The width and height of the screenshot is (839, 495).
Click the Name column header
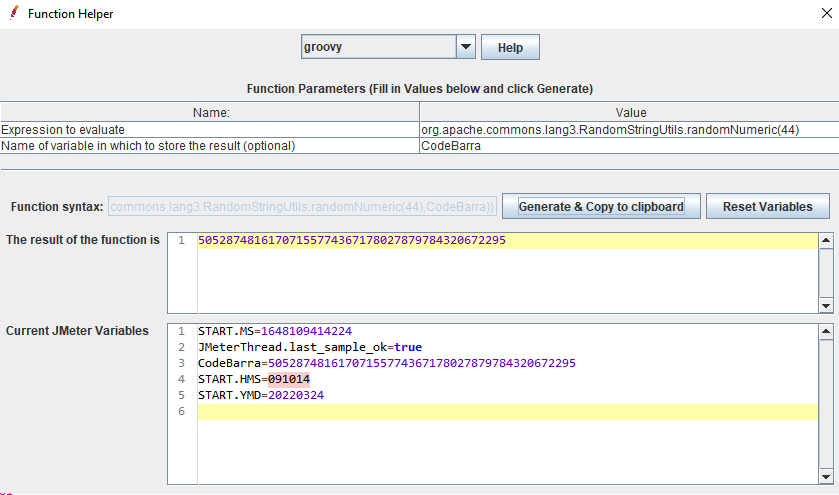point(210,113)
